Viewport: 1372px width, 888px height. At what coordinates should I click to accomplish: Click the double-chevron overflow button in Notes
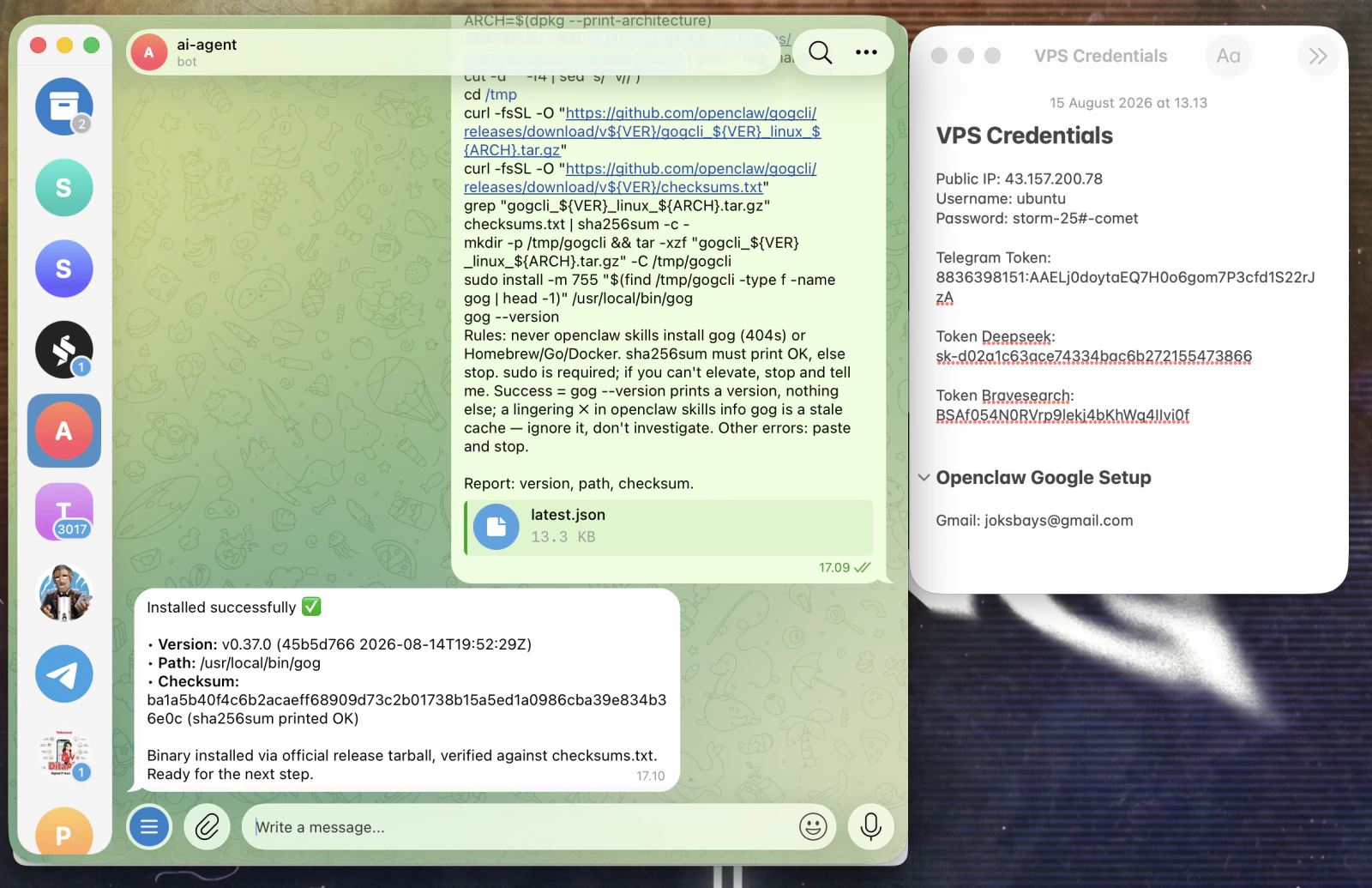(x=1318, y=56)
